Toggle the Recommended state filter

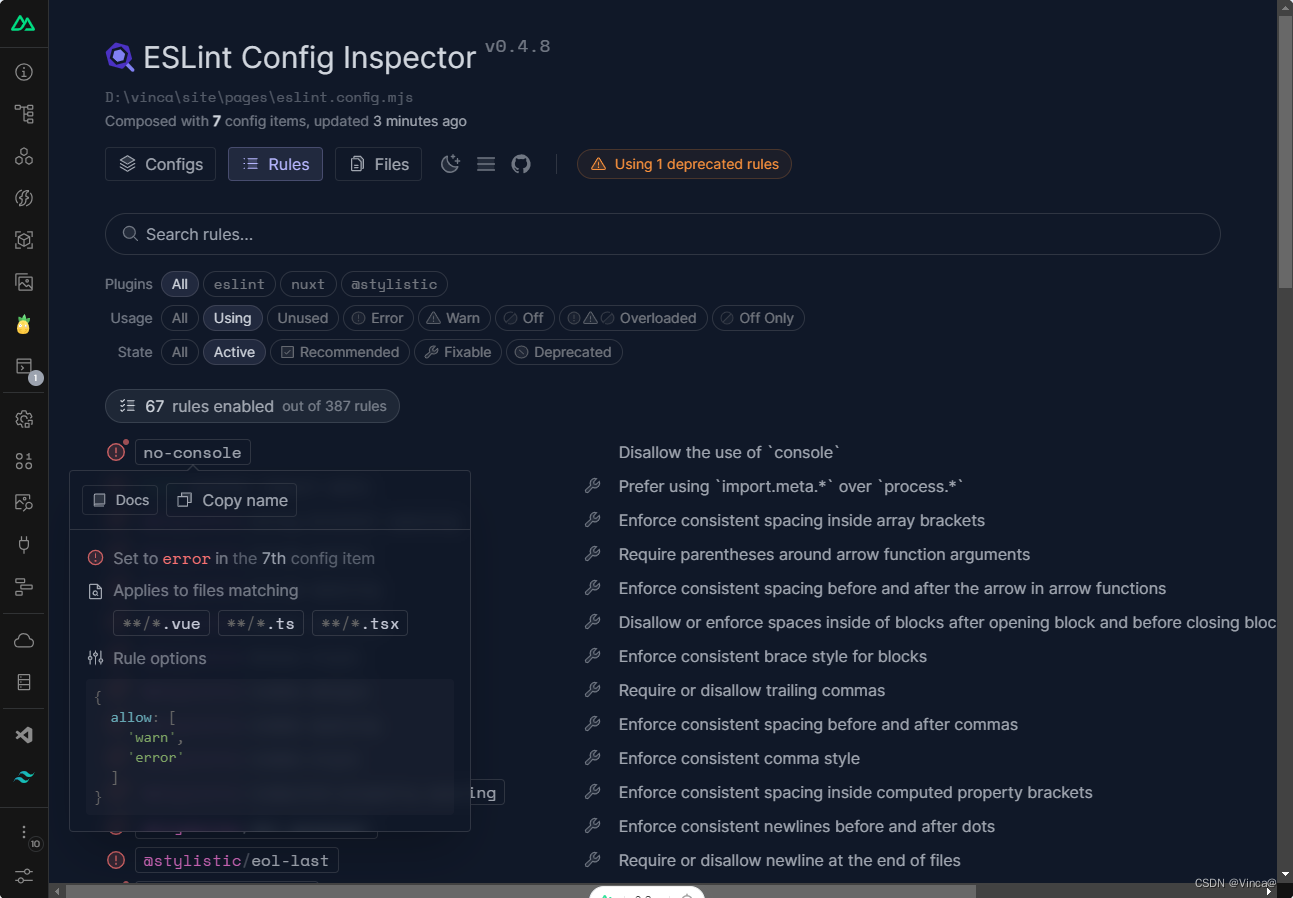340,352
